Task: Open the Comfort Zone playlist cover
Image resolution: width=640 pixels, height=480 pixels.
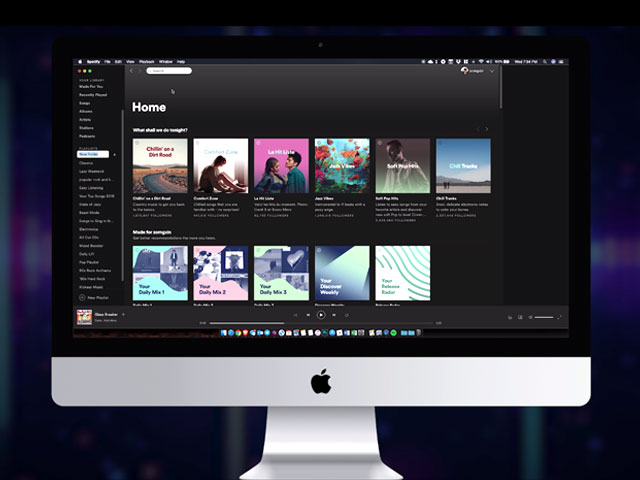Action: point(220,166)
